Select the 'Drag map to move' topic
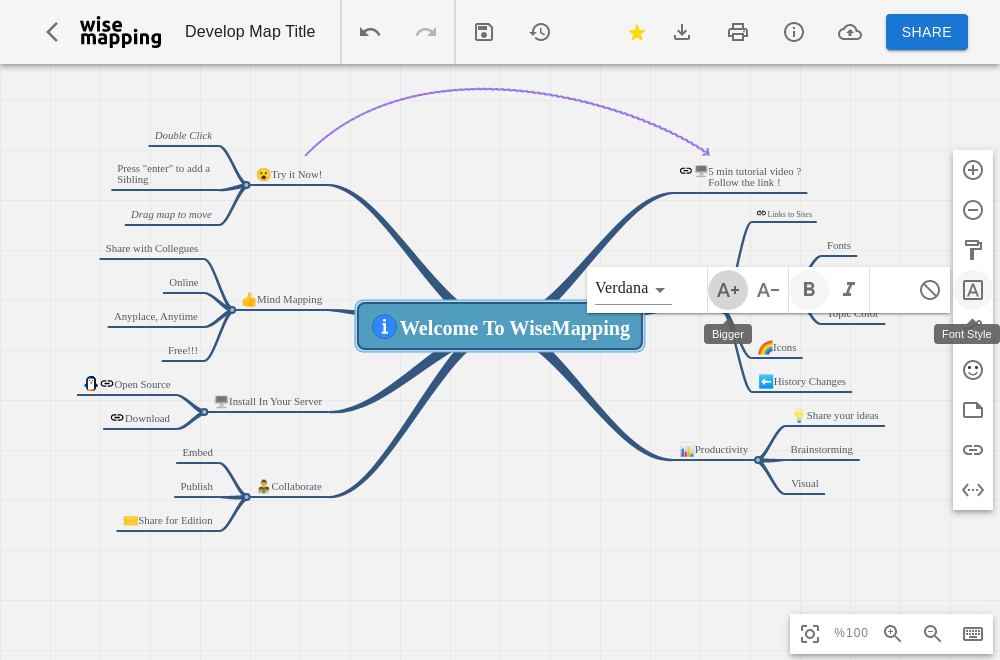Screen dimensions: 1000x660 tap(171, 214)
